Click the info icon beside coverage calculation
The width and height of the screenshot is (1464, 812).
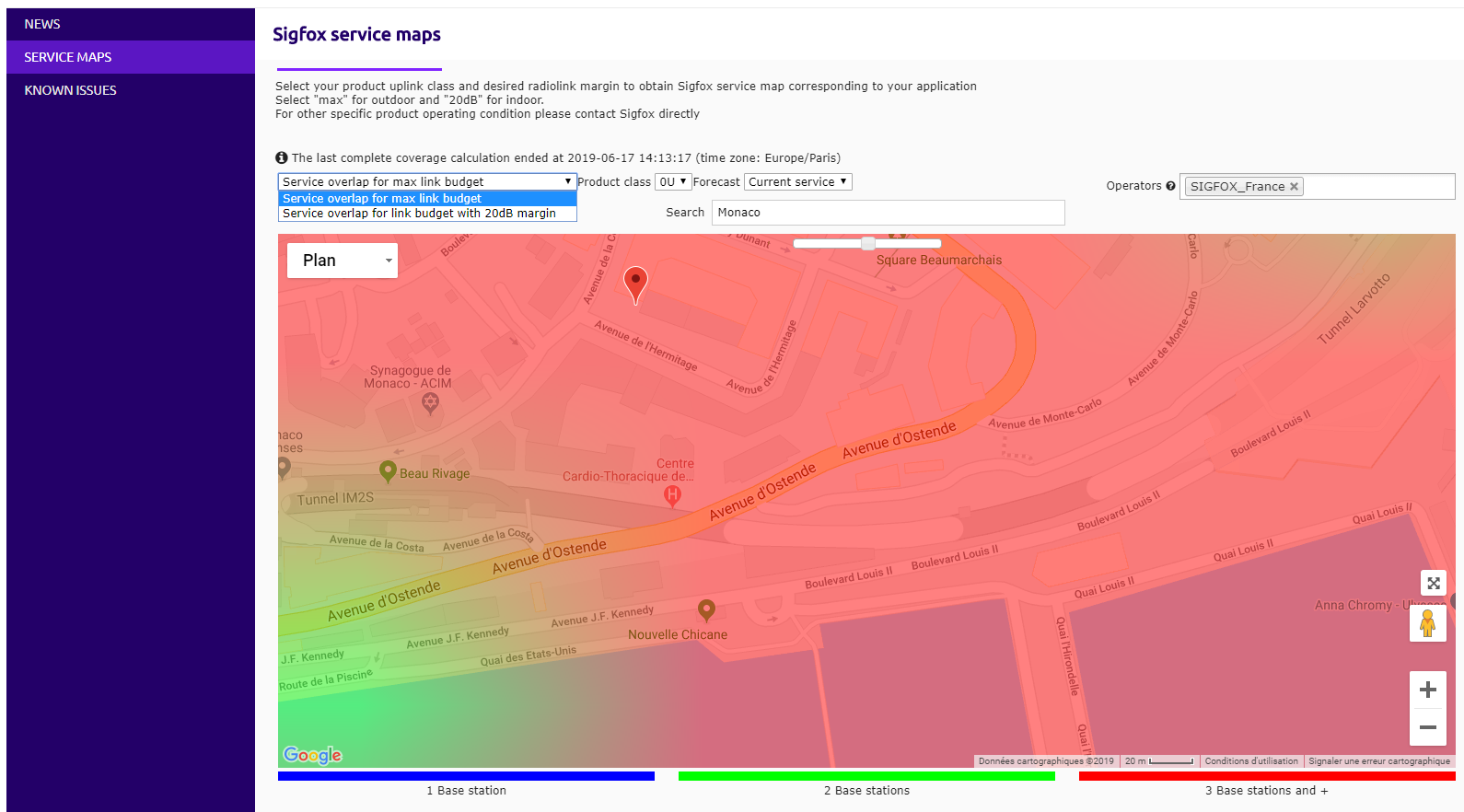tap(282, 157)
